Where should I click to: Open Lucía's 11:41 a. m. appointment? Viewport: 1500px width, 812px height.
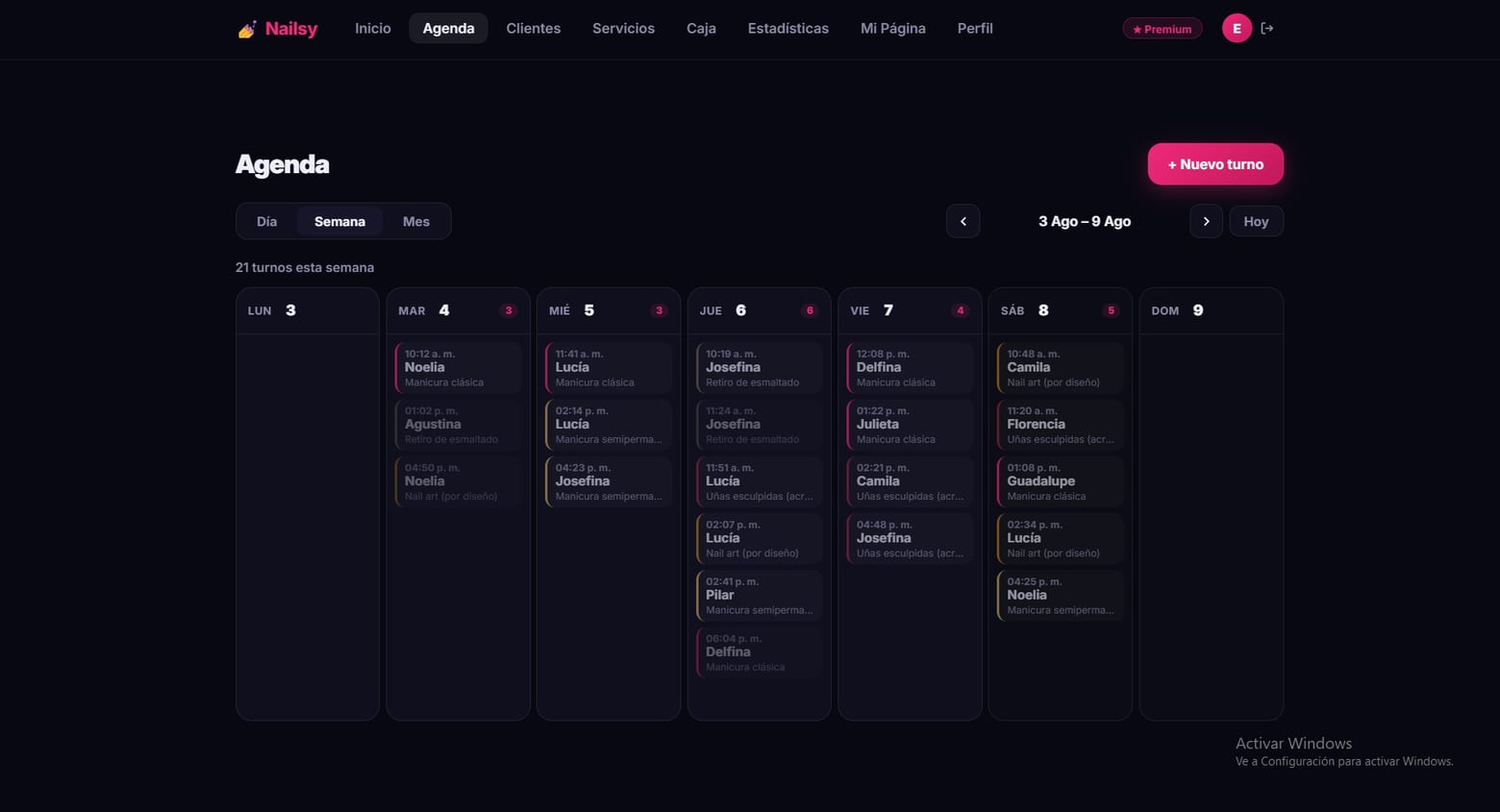point(609,368)
